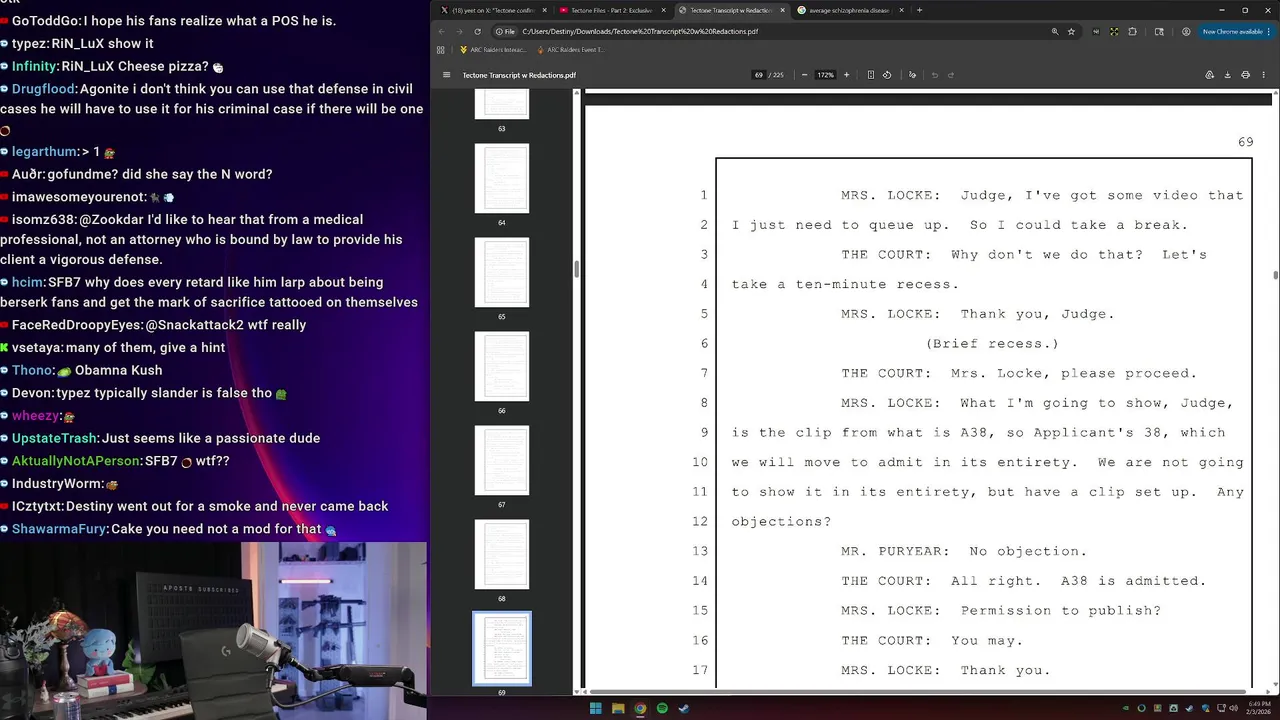Zoom out the PDF with minus button

(804, 75)
